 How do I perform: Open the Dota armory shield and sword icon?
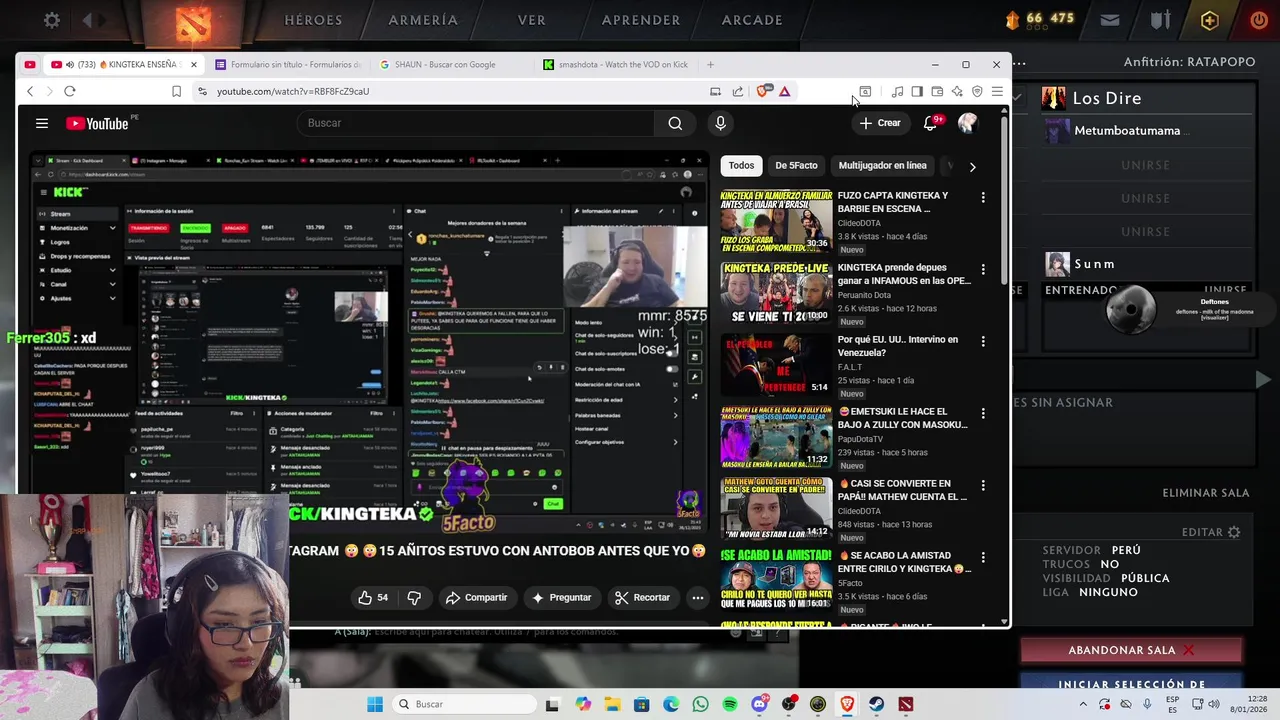pos(1160,20)
